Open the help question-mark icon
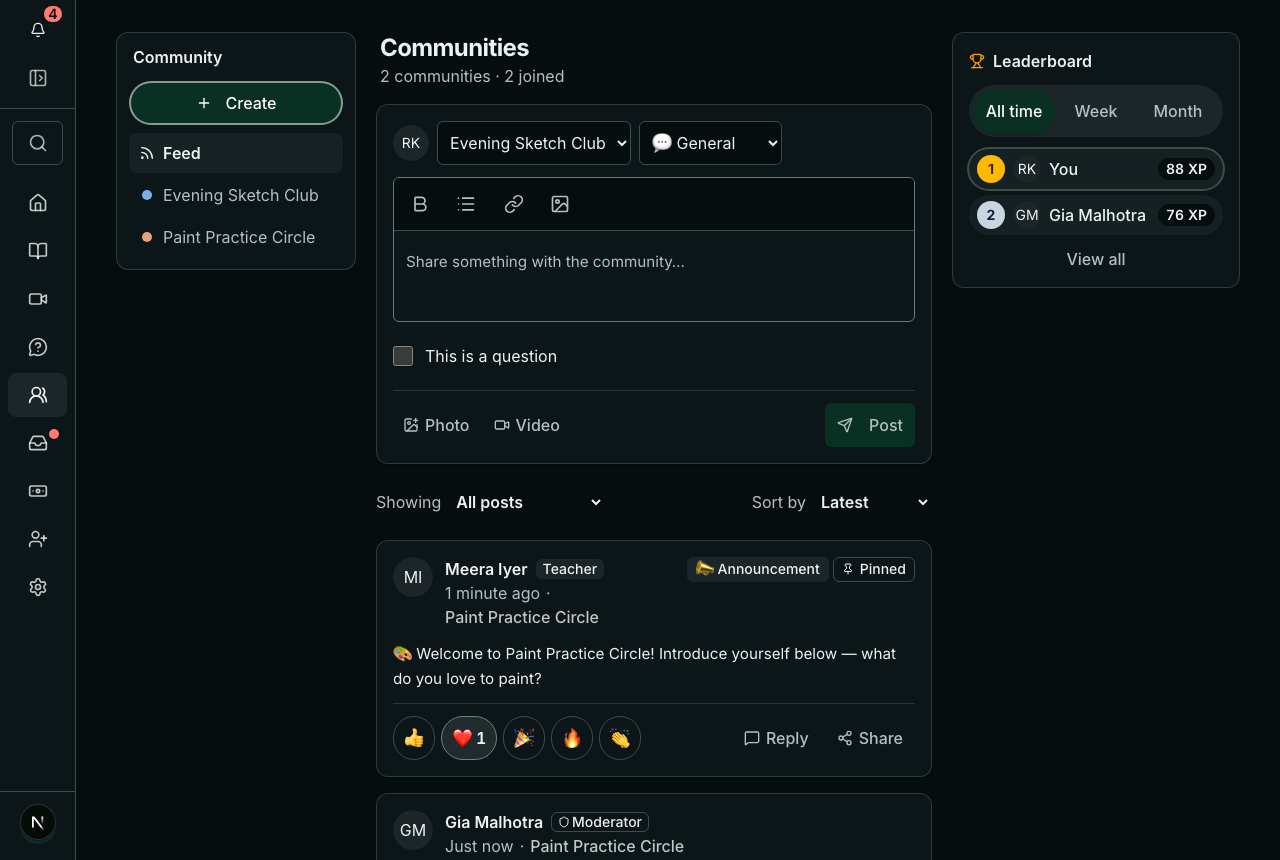 [x=38, y=347]
